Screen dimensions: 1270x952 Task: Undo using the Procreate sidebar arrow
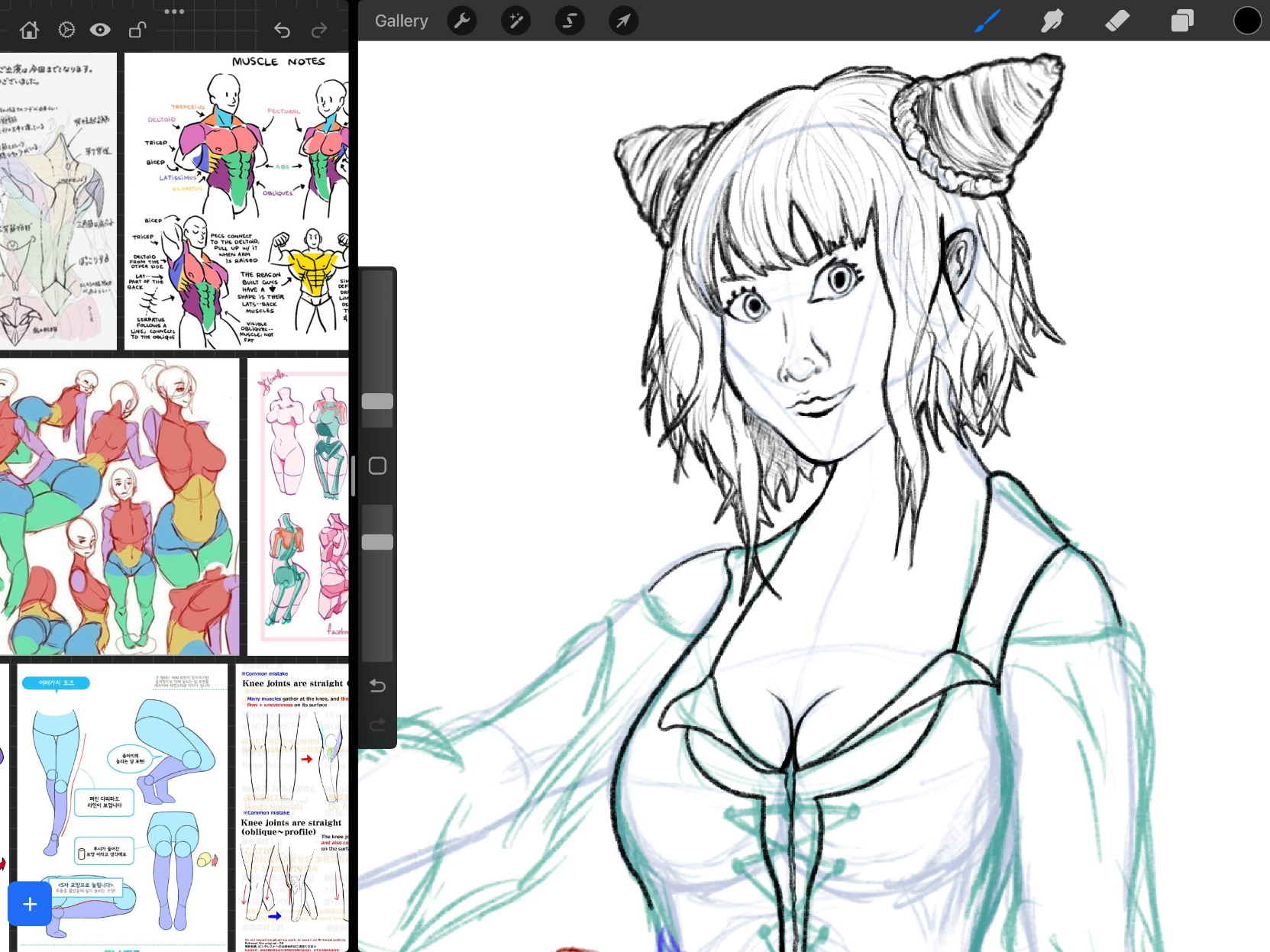coord(377,686)
